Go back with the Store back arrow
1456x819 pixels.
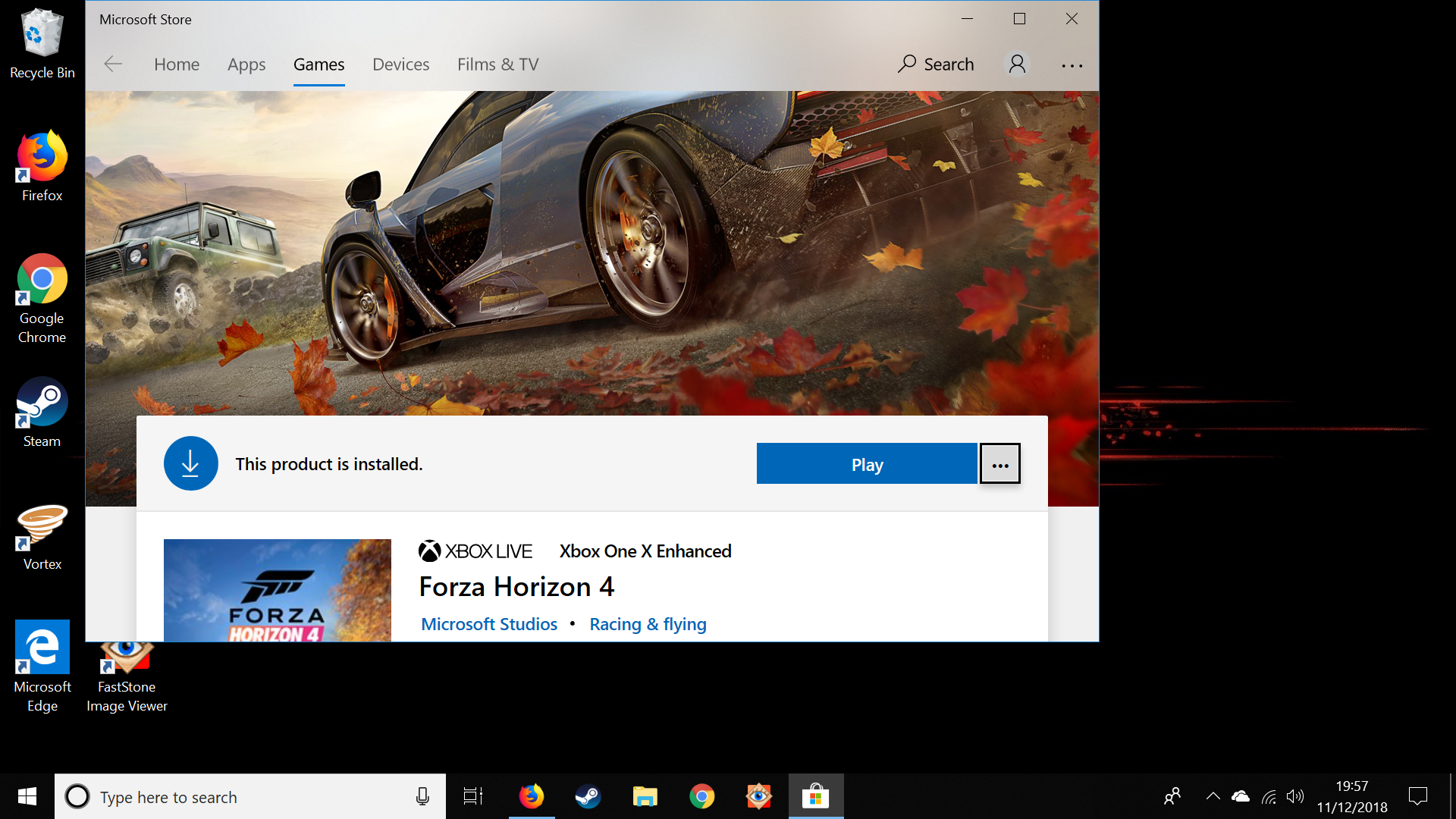pos(113,64)
